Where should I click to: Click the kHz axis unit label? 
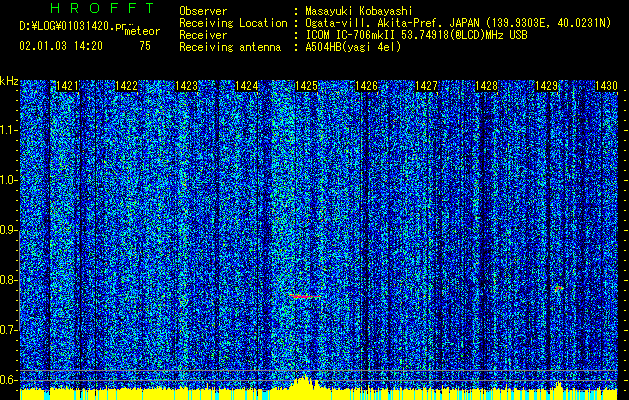[x=9, y=81]
